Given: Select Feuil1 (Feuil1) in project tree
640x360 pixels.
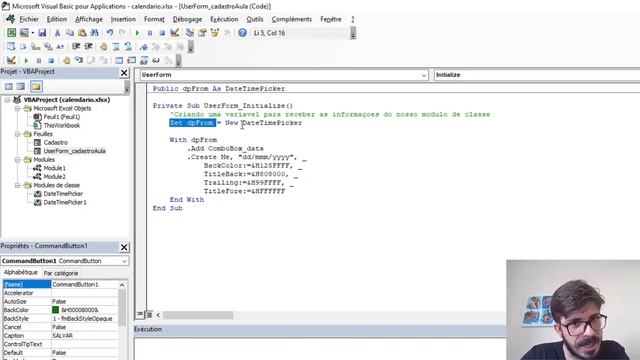Looking at the screenshot, I should tap(62, 117).
